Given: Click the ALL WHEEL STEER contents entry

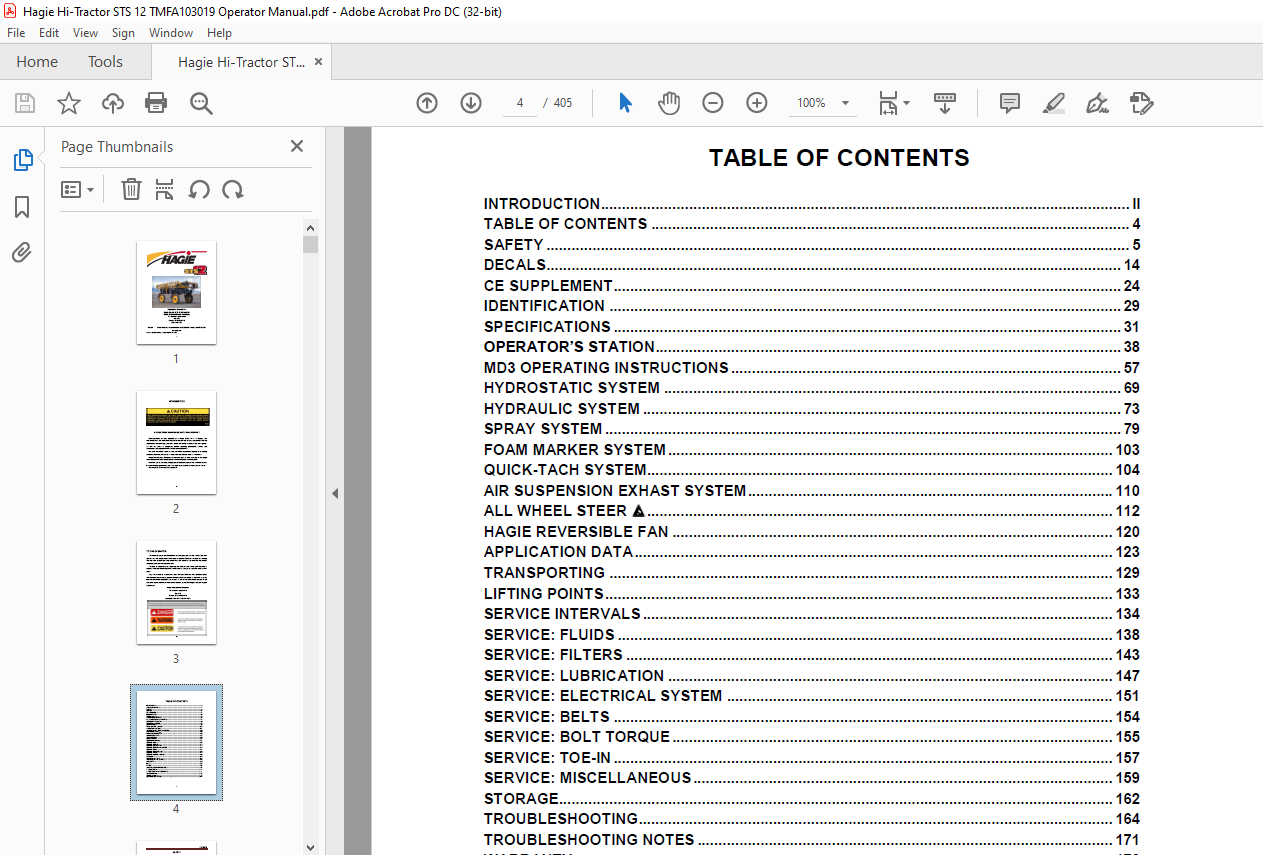Looking at the screenshot, I should 812,511.
